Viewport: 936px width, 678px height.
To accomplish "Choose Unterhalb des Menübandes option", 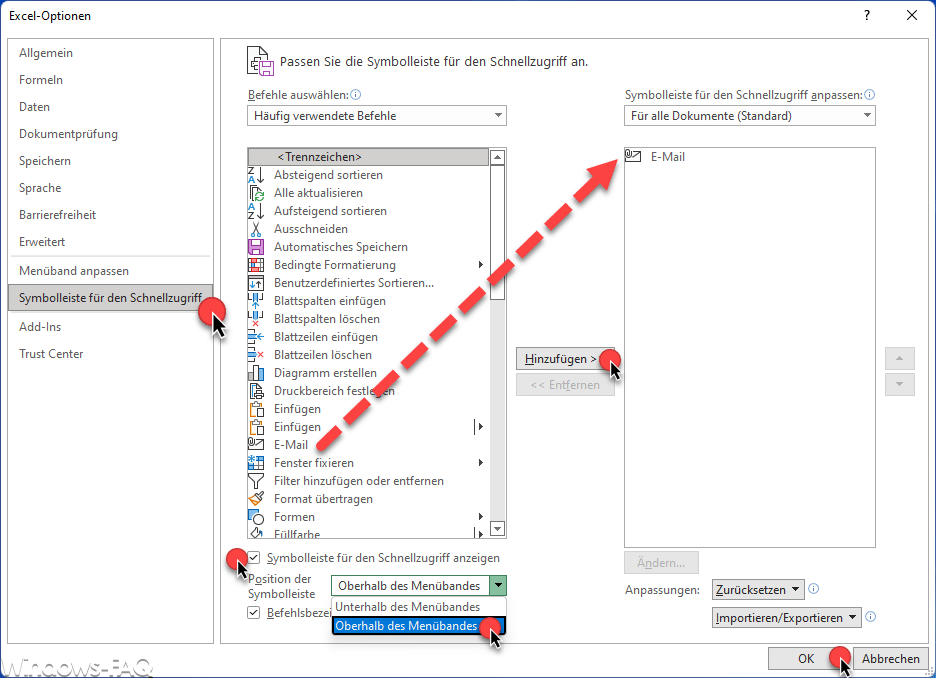I will click(418, 606).
